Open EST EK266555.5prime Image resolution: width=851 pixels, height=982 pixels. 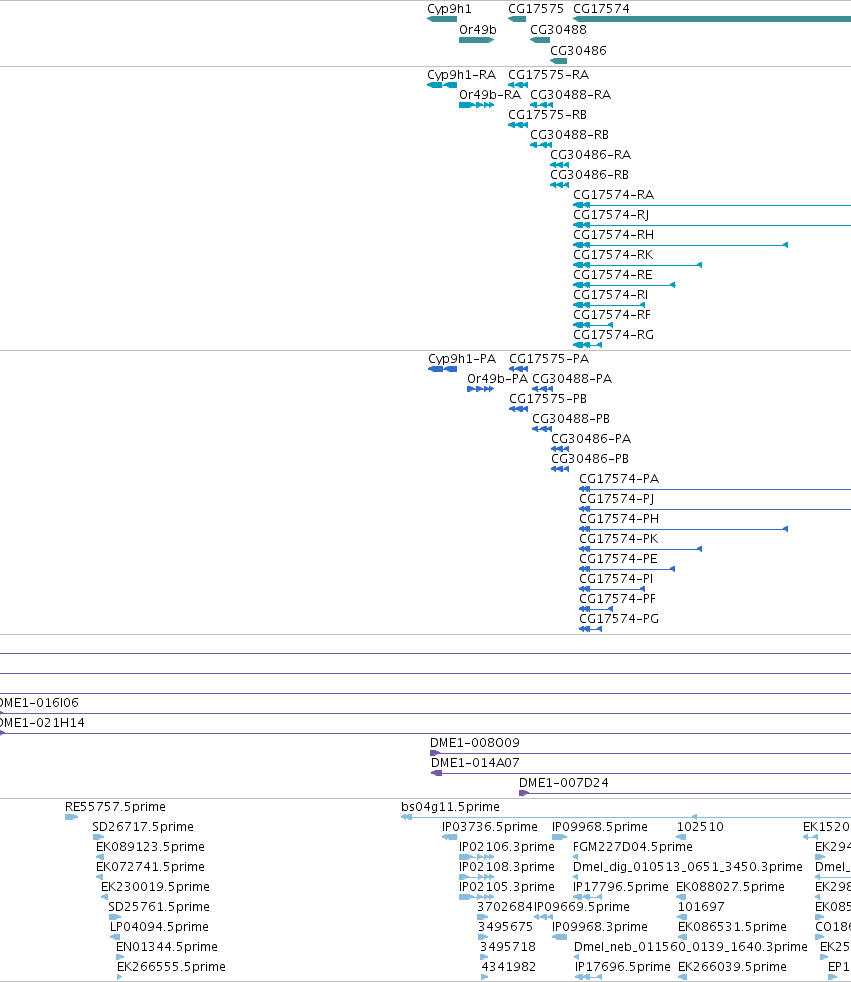click(x=172, y=968)
